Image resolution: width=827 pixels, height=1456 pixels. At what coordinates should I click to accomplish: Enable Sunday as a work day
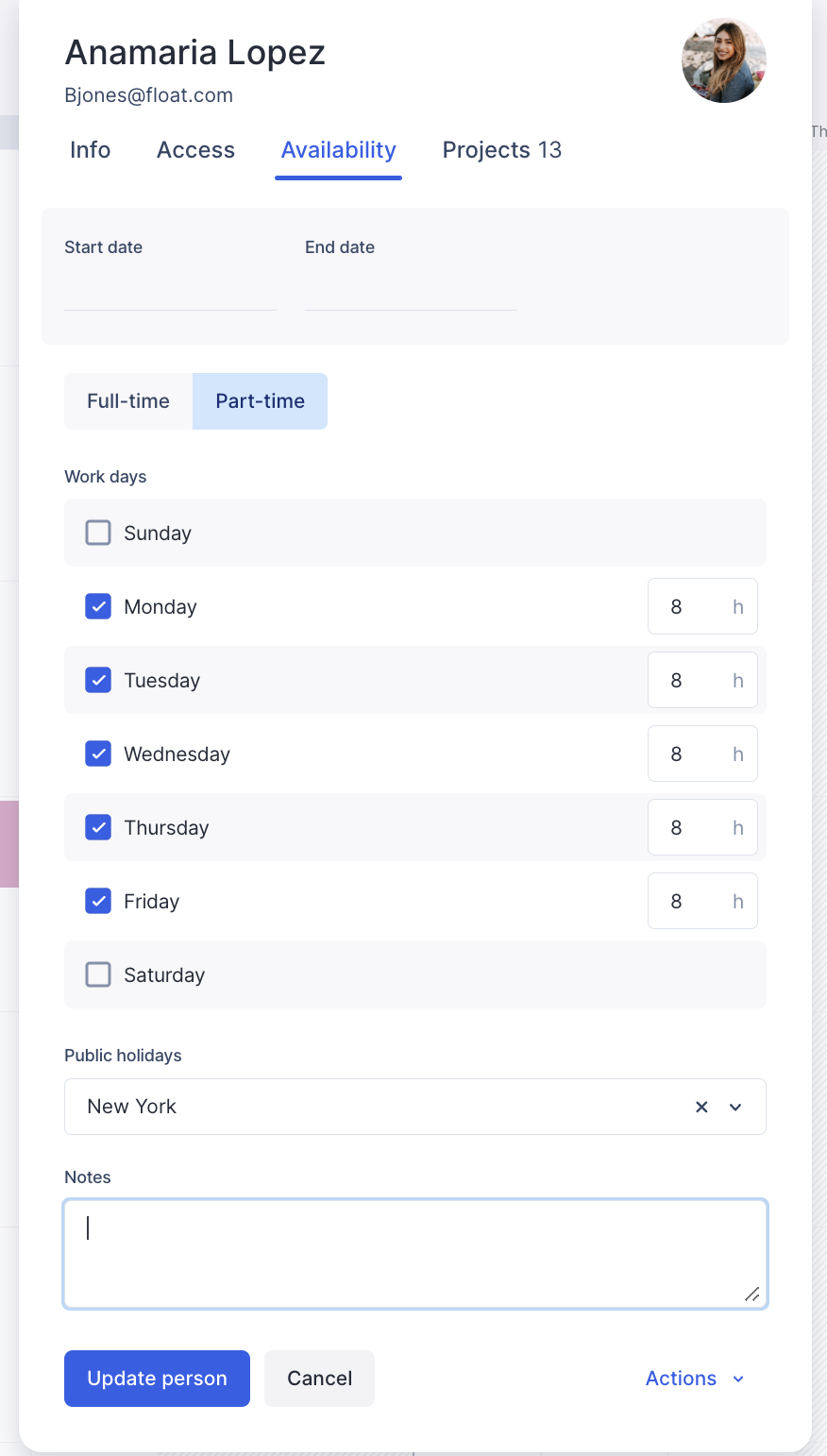tap(98, 533)
